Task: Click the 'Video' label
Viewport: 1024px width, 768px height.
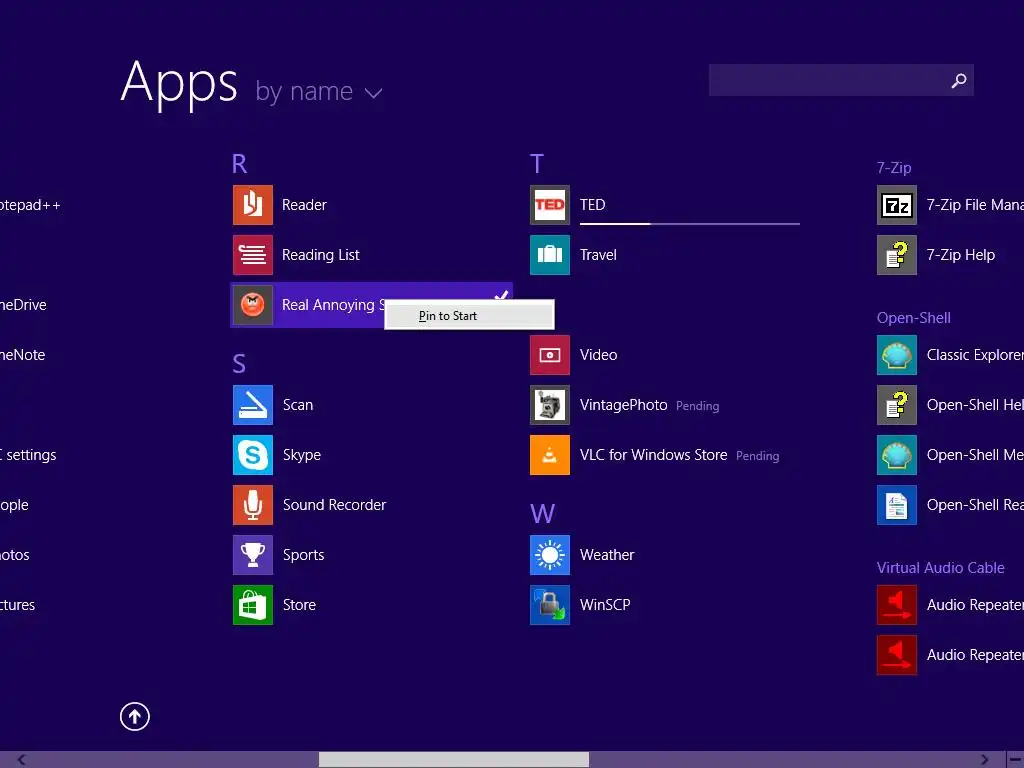Action: tap(599, 355)
